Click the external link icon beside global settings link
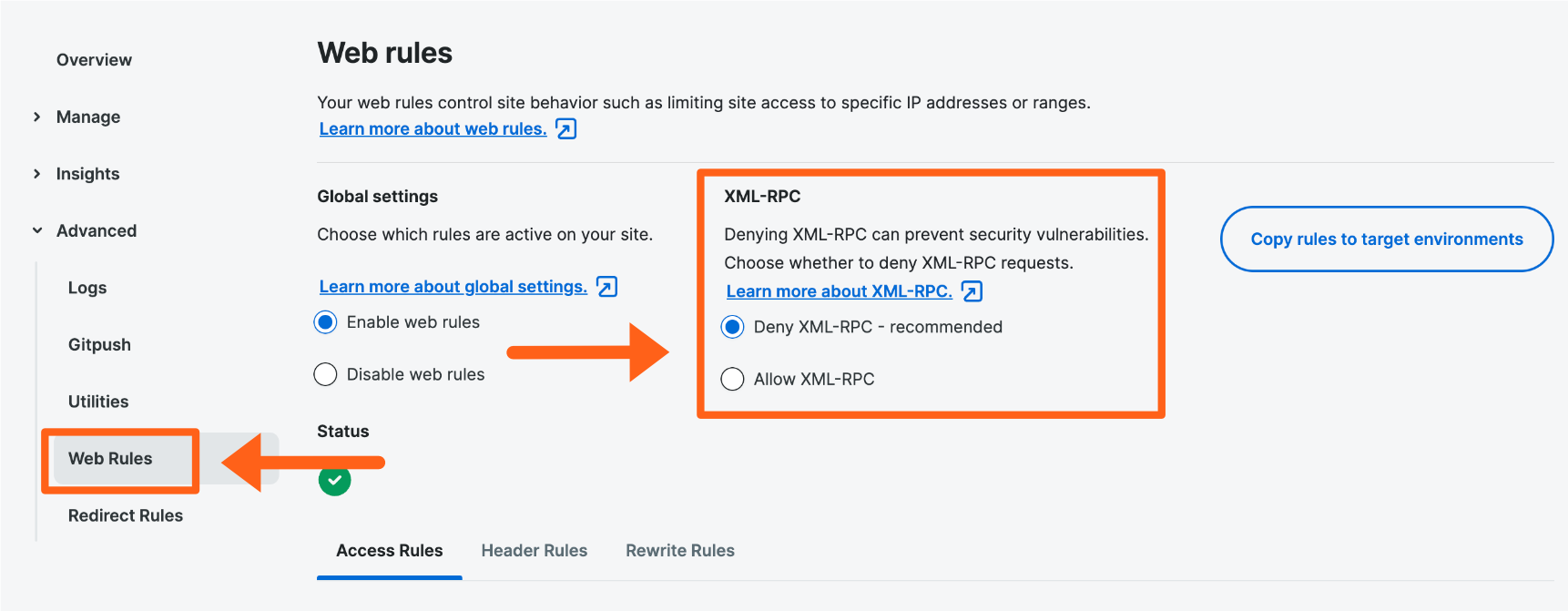 coord(607,286)
